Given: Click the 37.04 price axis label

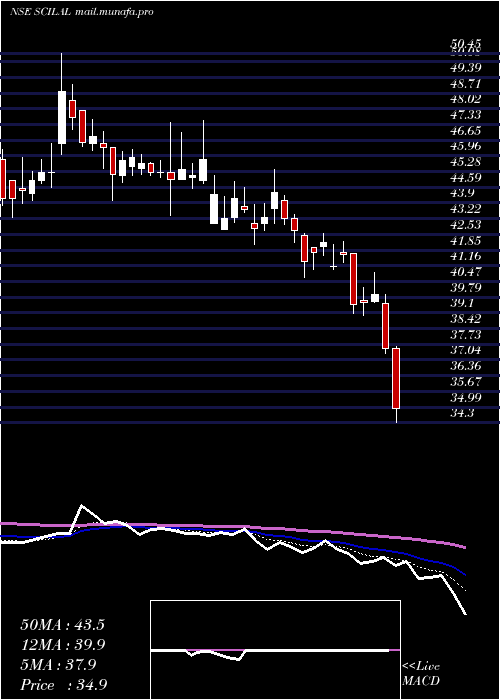Looking at the screenshot, I should tap(466, 350).
